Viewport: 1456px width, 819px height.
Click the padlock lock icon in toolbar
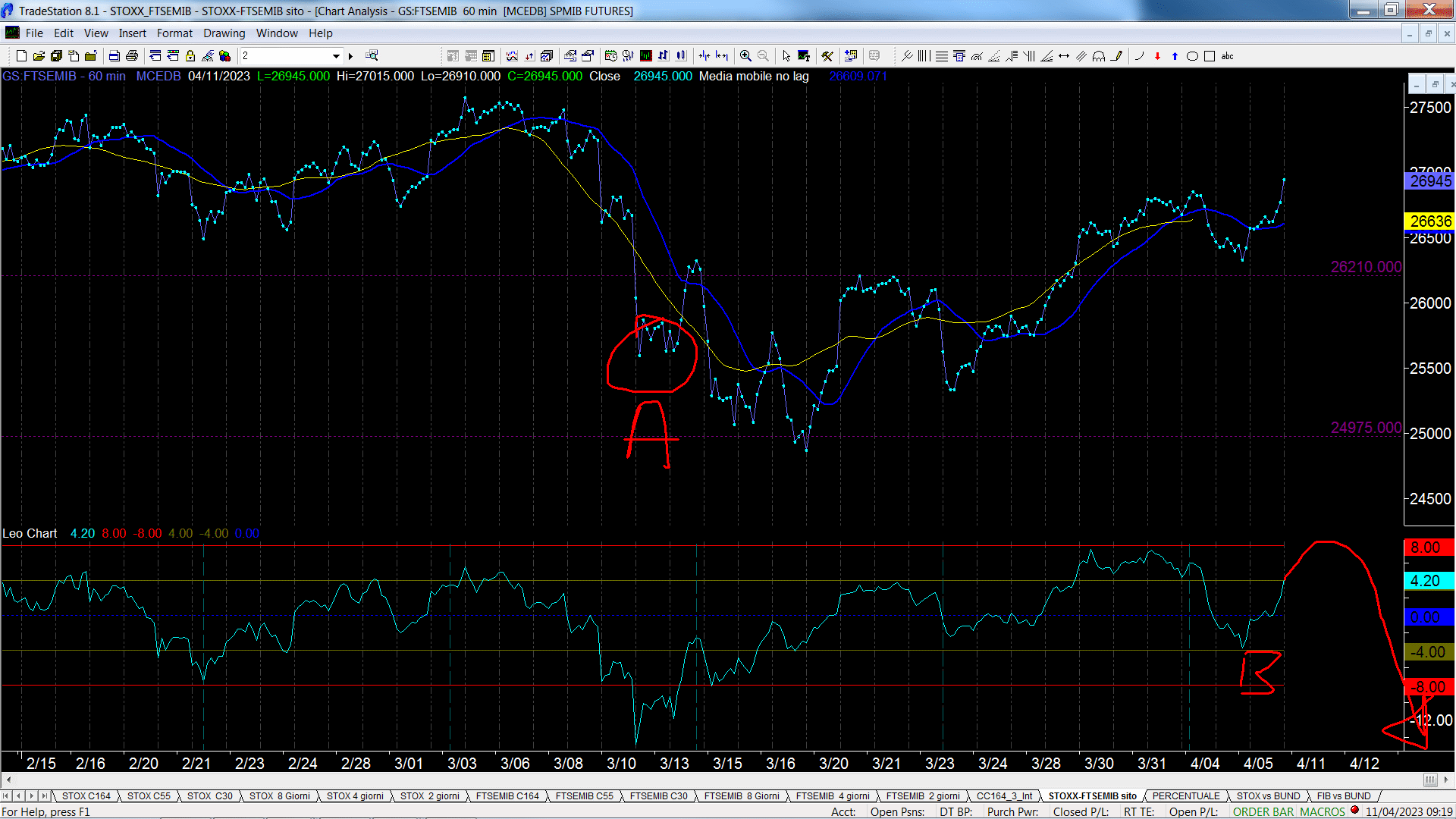tap(190, 56)
